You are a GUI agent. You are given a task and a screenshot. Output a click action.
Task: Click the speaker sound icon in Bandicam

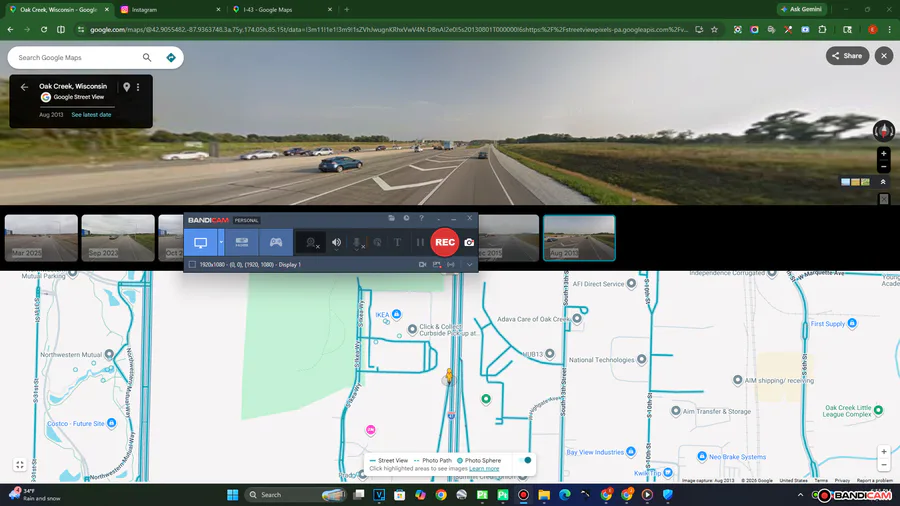point(336,243)
